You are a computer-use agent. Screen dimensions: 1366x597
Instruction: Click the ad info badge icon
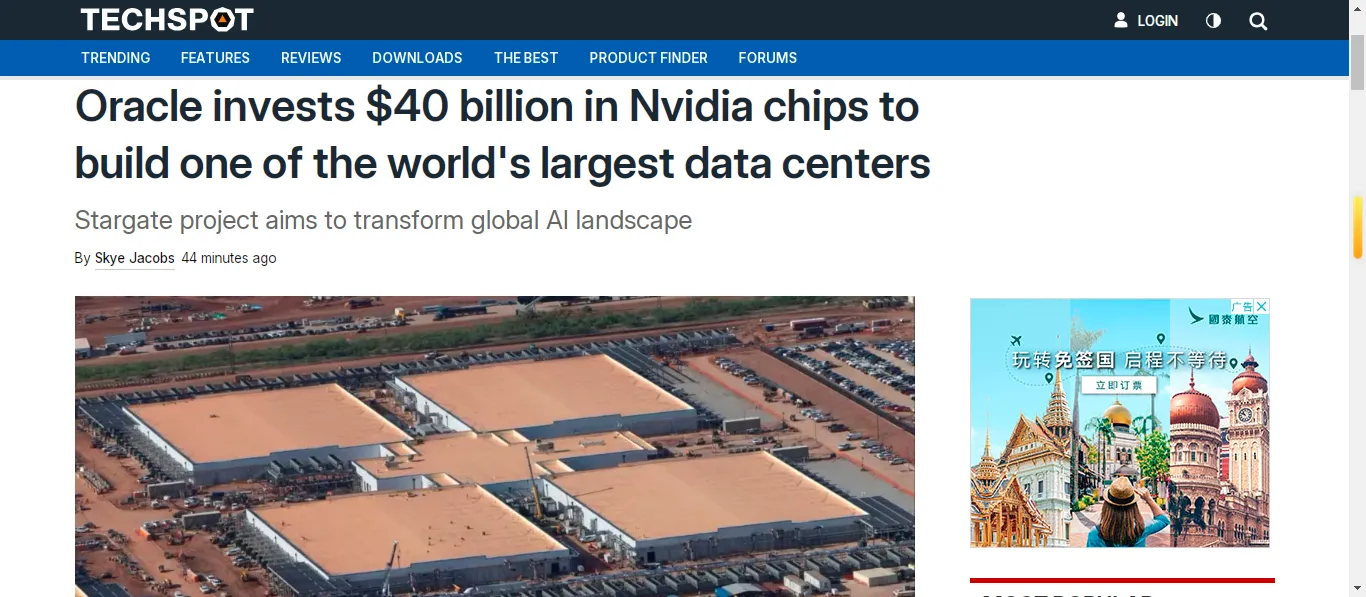click(1242, 306)
